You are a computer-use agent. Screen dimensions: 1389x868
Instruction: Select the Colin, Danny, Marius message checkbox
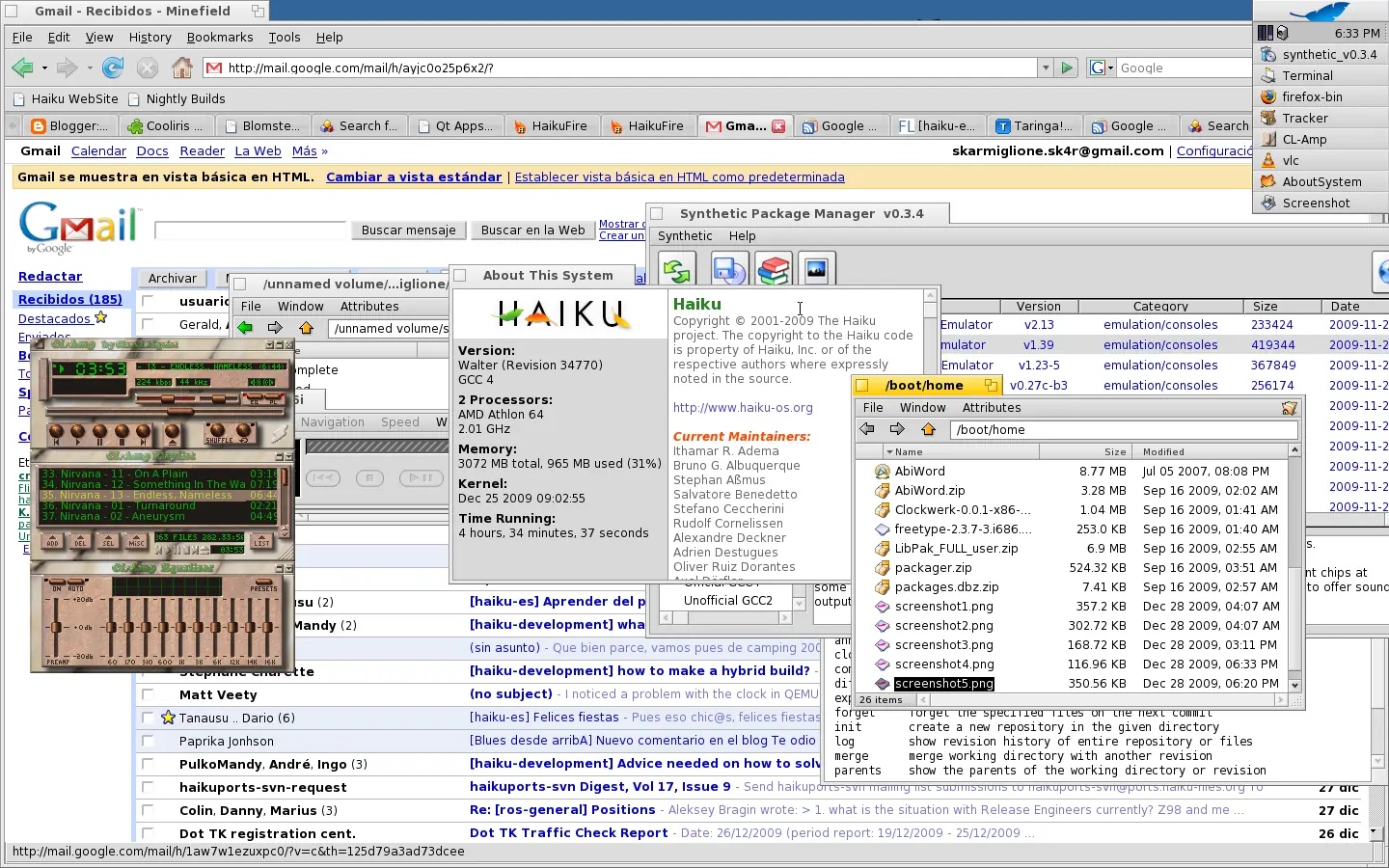[148, 810]
